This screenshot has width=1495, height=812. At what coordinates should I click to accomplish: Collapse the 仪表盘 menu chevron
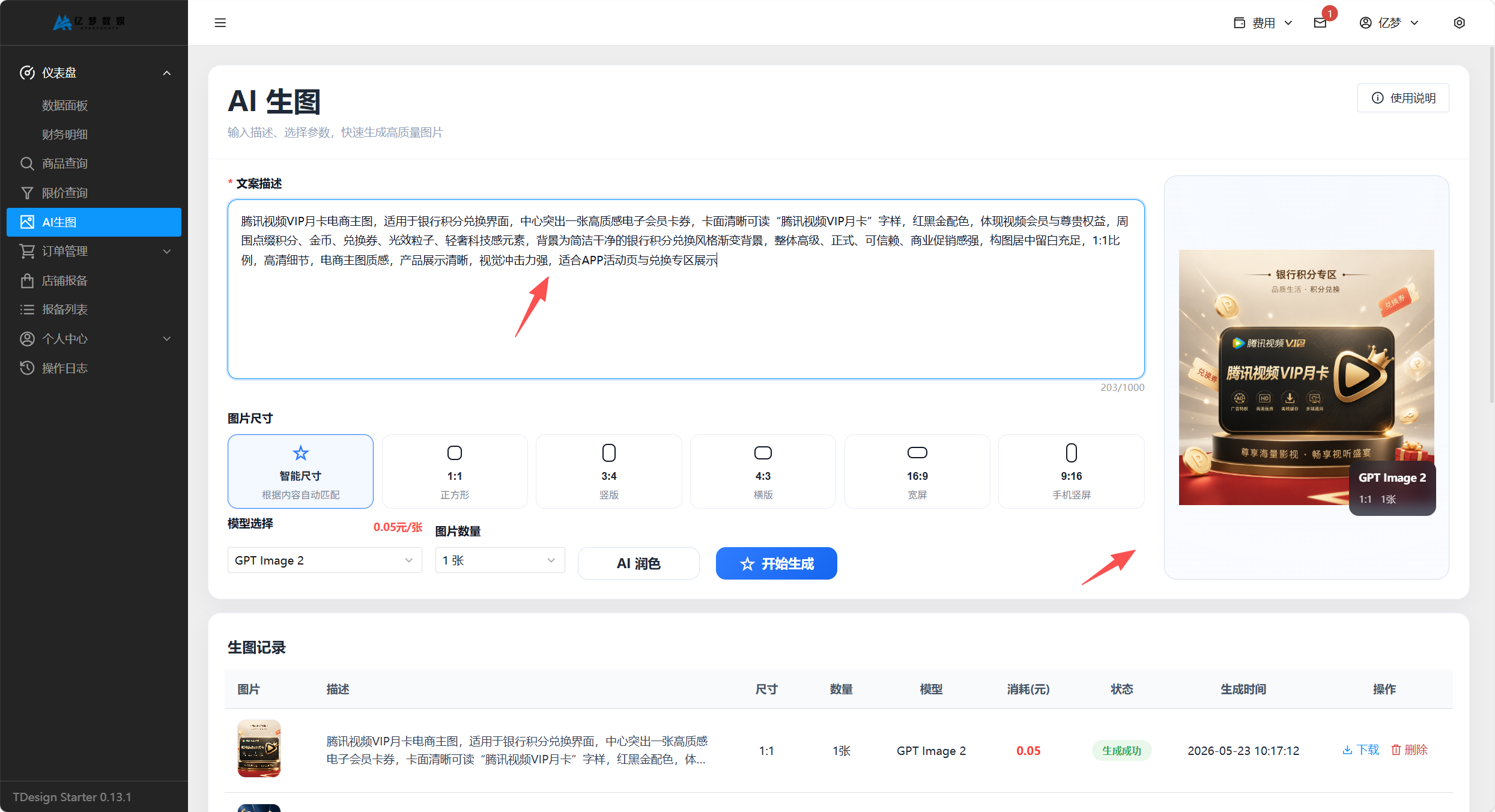coord(167,73)
